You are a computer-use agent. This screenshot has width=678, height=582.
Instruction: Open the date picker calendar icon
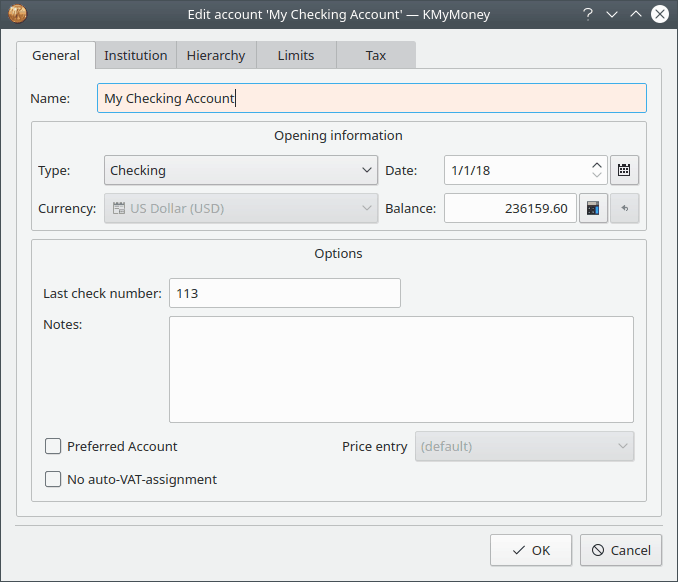point(624,170)
